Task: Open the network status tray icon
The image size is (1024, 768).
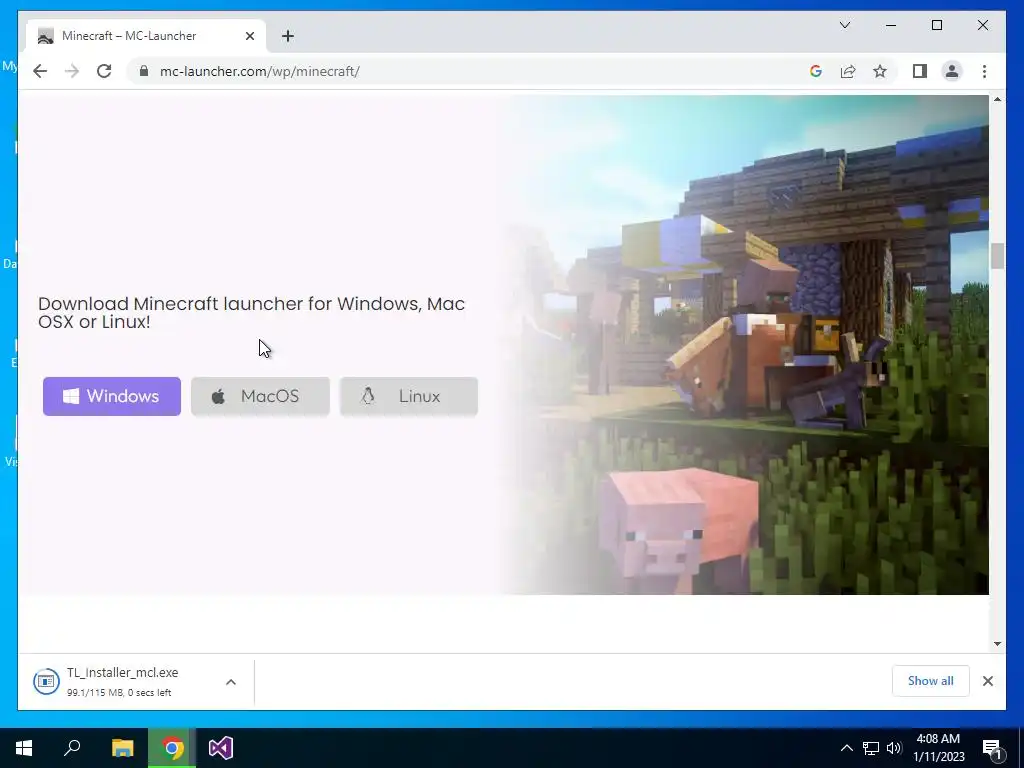Action: click(x=871, y=748)
